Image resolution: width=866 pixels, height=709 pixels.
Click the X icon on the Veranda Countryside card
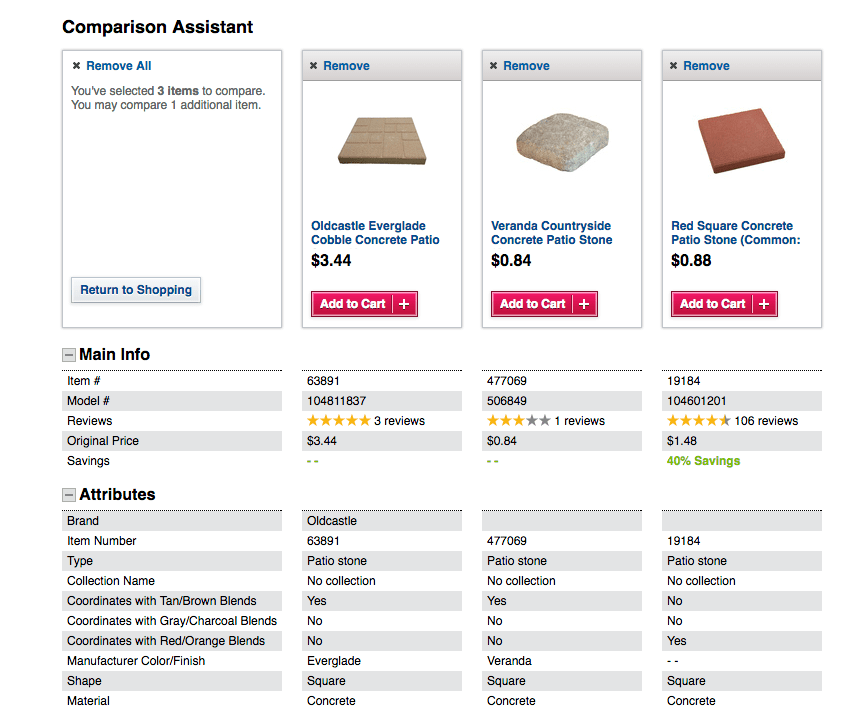[x=493, y=66]
